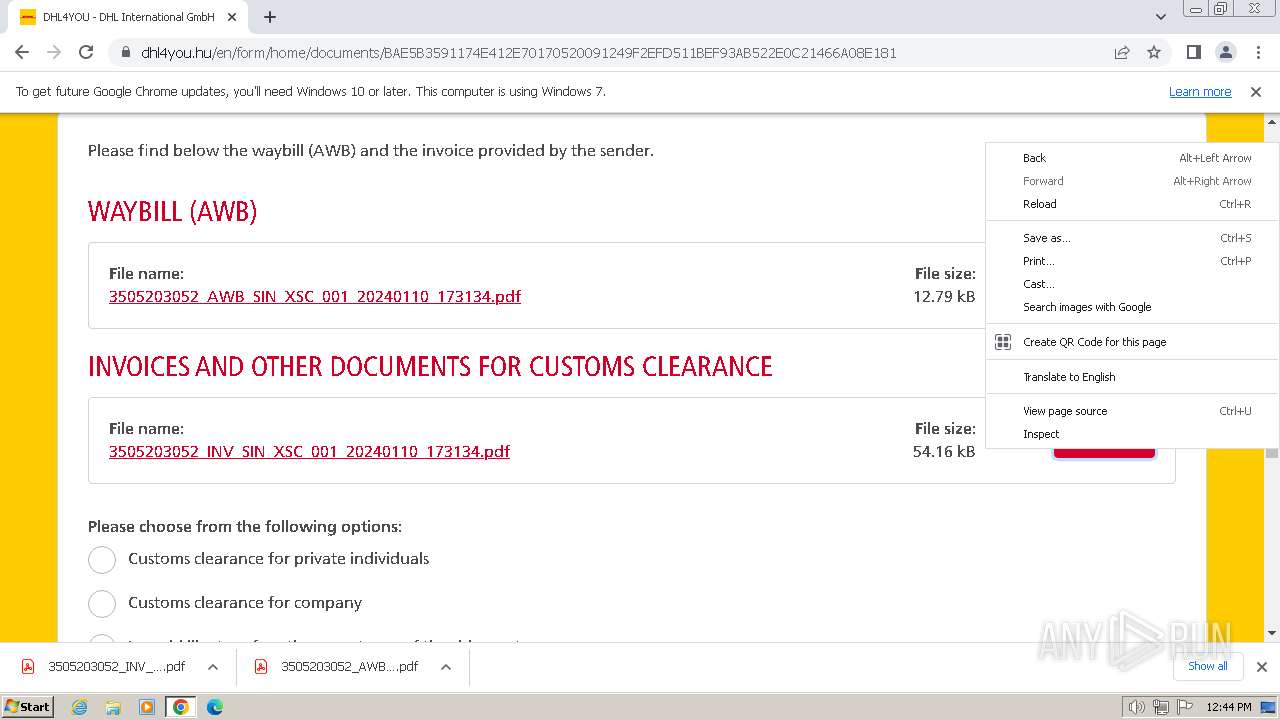
Task: Expand options for the AWB download
Action: coord(446,667)
